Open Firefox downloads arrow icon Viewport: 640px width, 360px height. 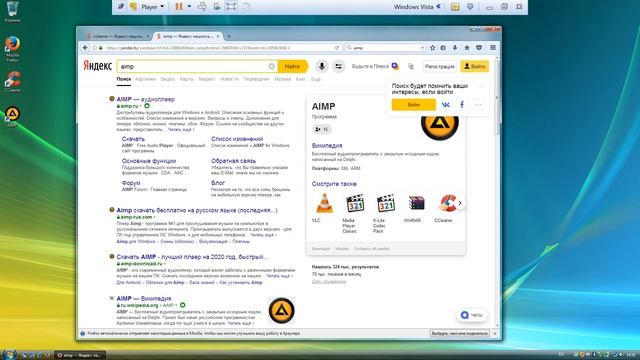coord(455,48)
